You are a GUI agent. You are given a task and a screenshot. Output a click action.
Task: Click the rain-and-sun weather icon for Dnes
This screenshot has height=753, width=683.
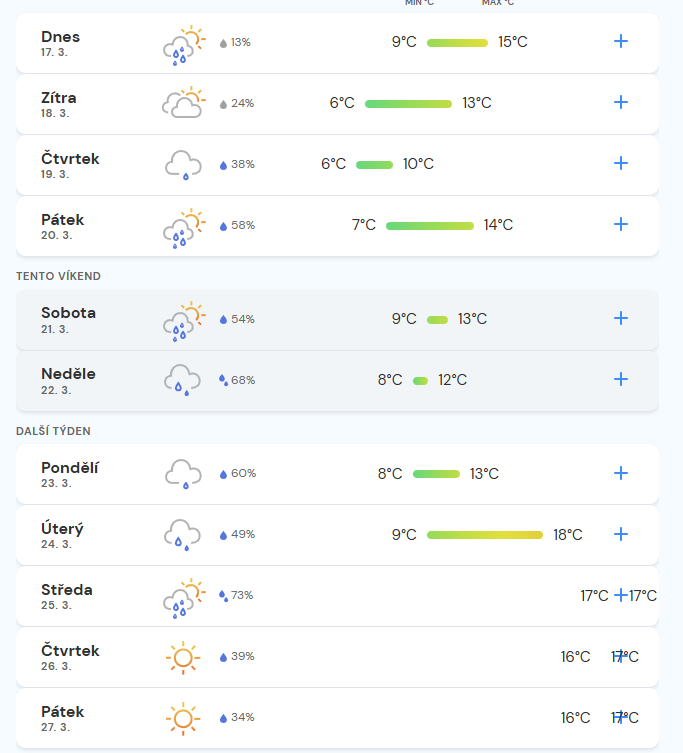click(184, 45)
